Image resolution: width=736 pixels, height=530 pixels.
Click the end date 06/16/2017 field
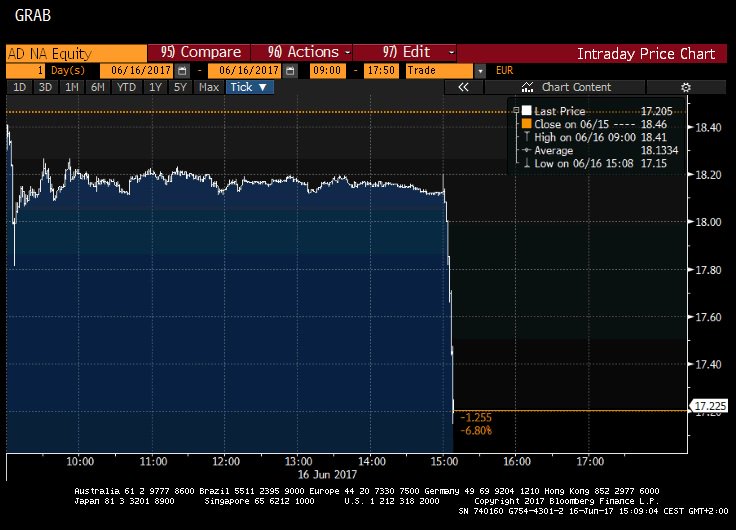[x=245, y=71]
